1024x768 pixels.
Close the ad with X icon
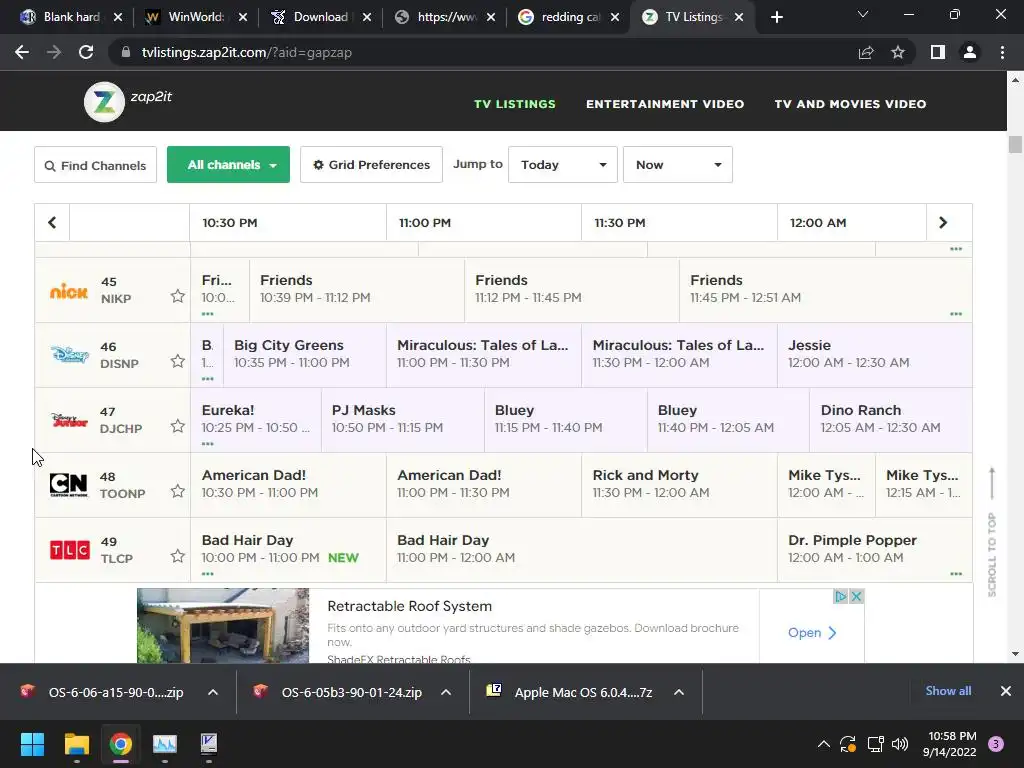pos(856,596)
